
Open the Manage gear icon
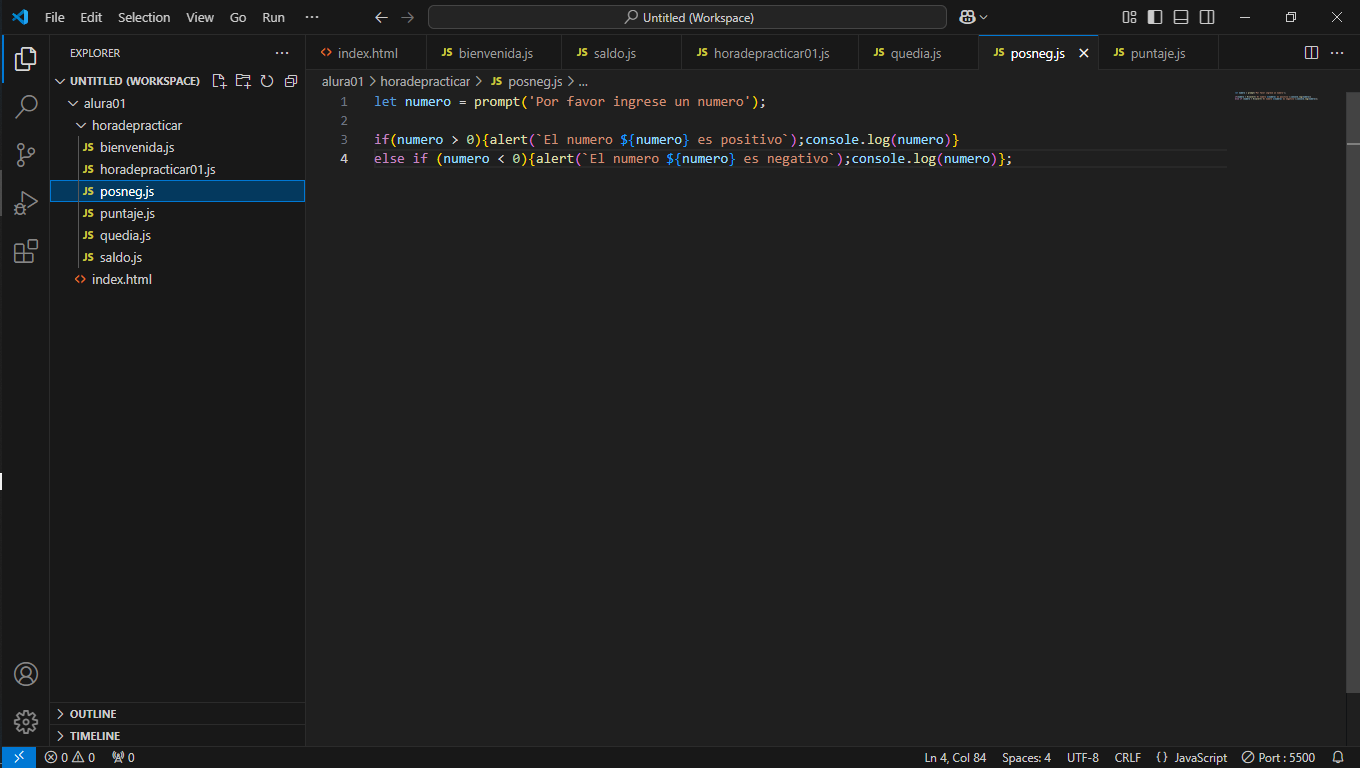tap(26, 721)
